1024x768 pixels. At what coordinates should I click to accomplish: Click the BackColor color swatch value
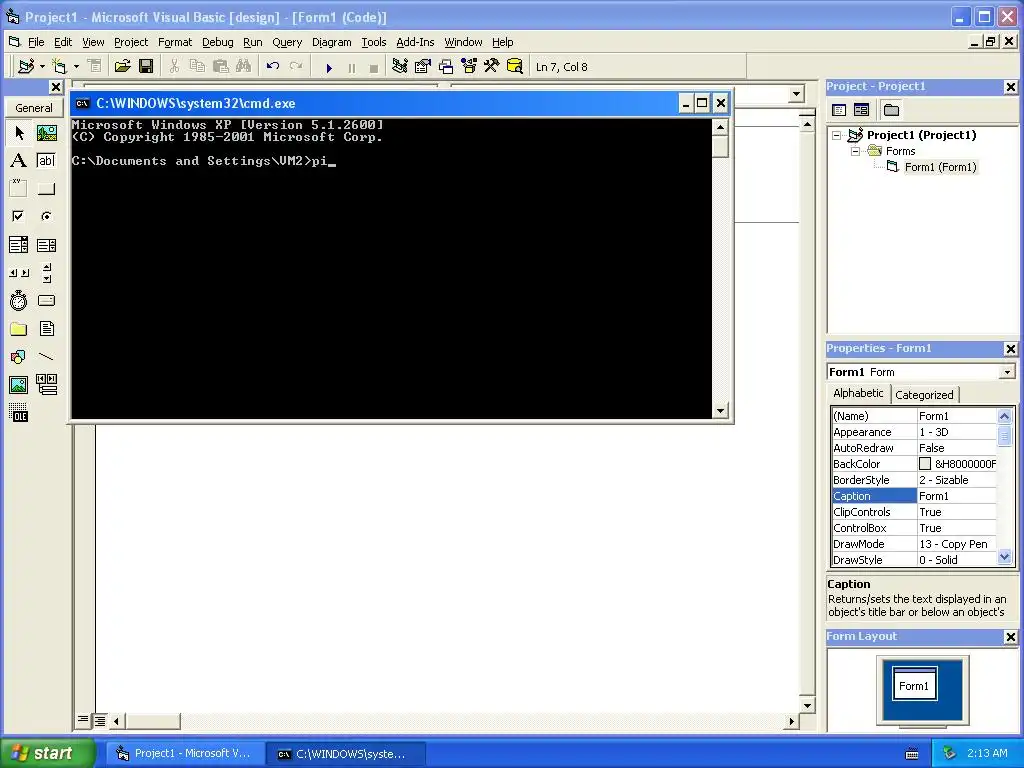(x=925, y=464)
